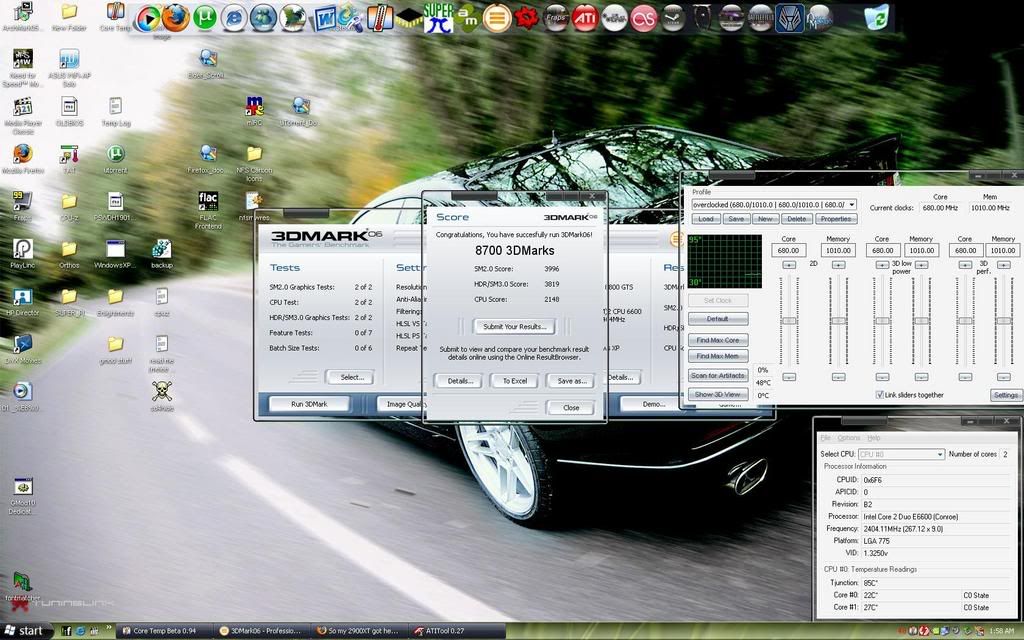Select the HP Director desktop shortcut
The width and height of the screenshot is (1024, 640).
(x=22, y=302)
